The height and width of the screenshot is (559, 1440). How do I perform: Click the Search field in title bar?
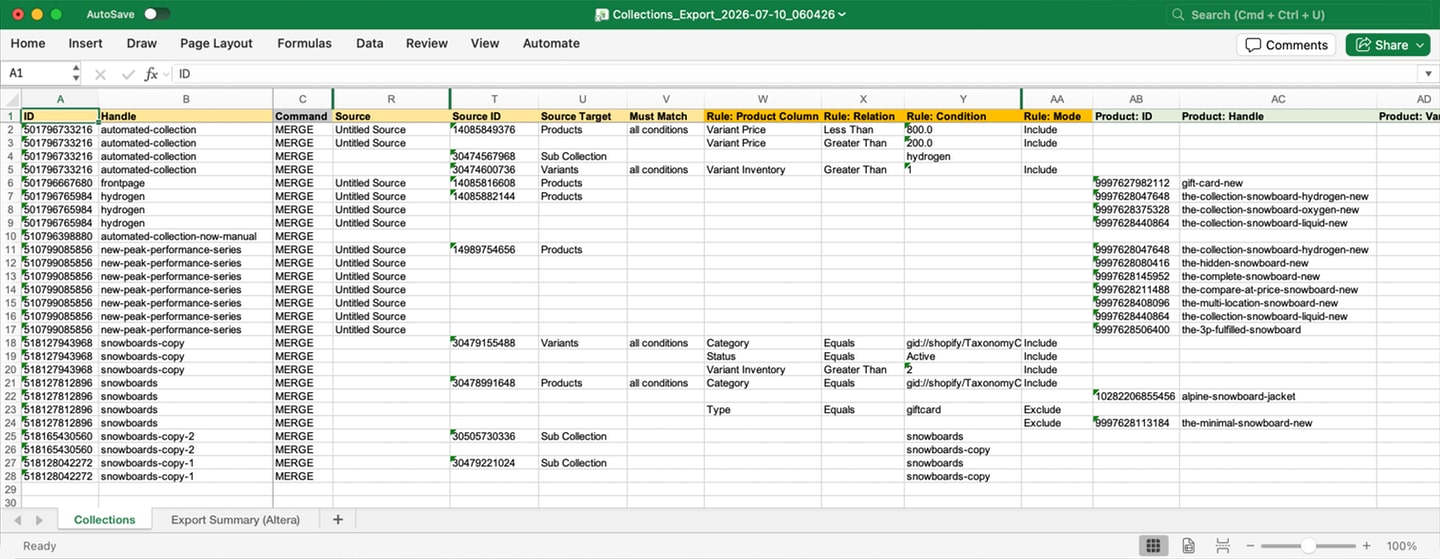tap(1299, 15)
